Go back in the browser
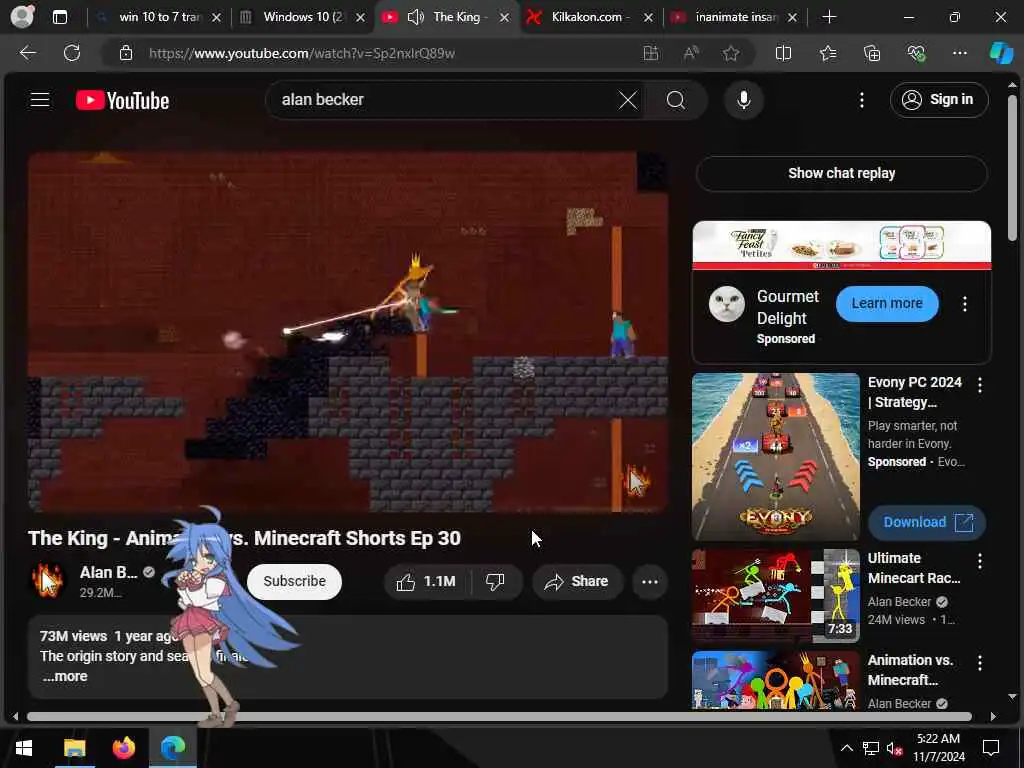Viewport: 1024px width, 768px height. (x=27, y=53)
